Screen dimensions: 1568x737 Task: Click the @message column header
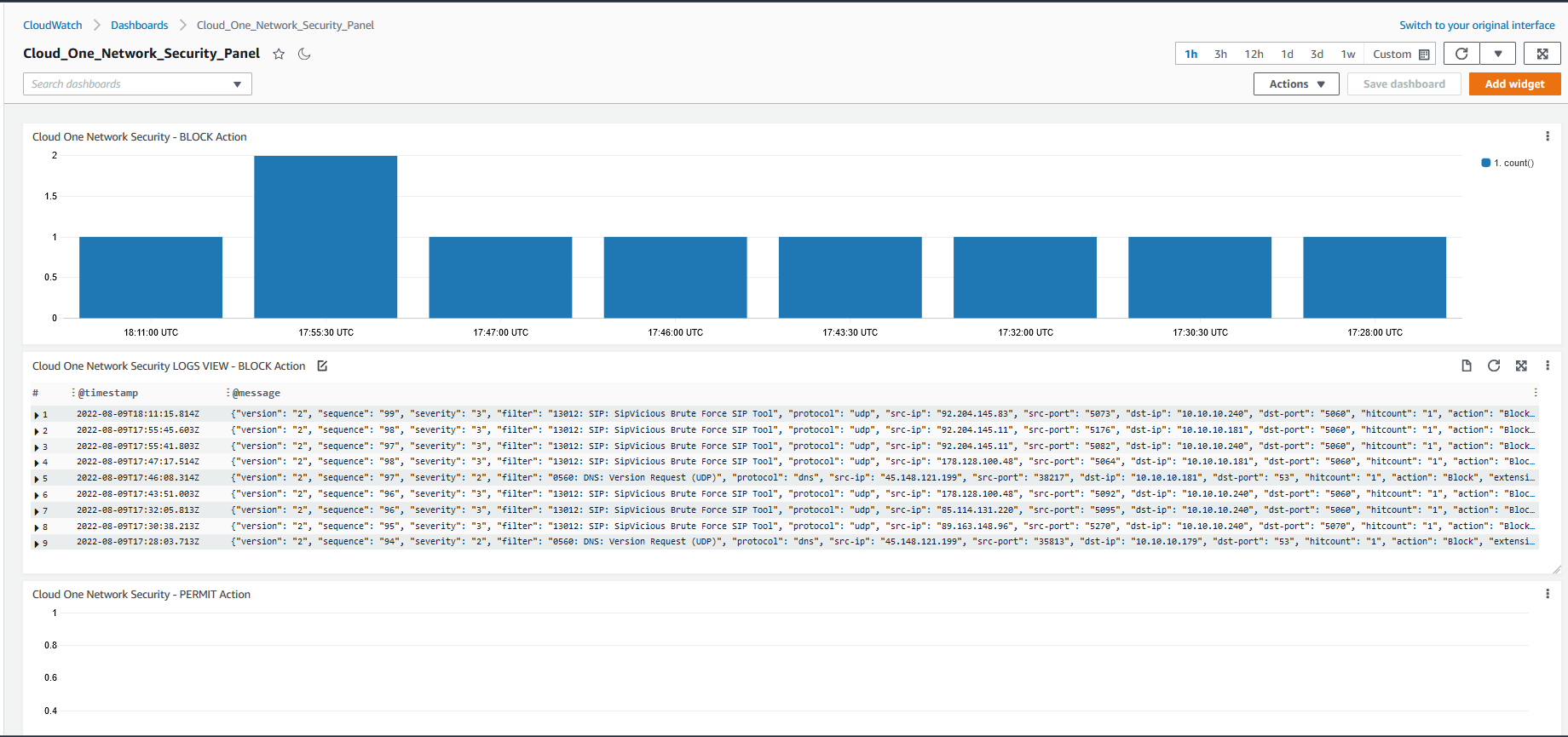pyautogui.click(x=257, y=393)
